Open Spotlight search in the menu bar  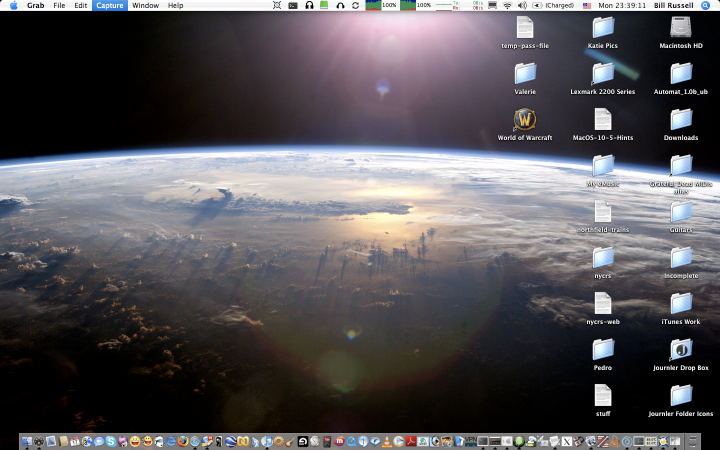(706, 6)
